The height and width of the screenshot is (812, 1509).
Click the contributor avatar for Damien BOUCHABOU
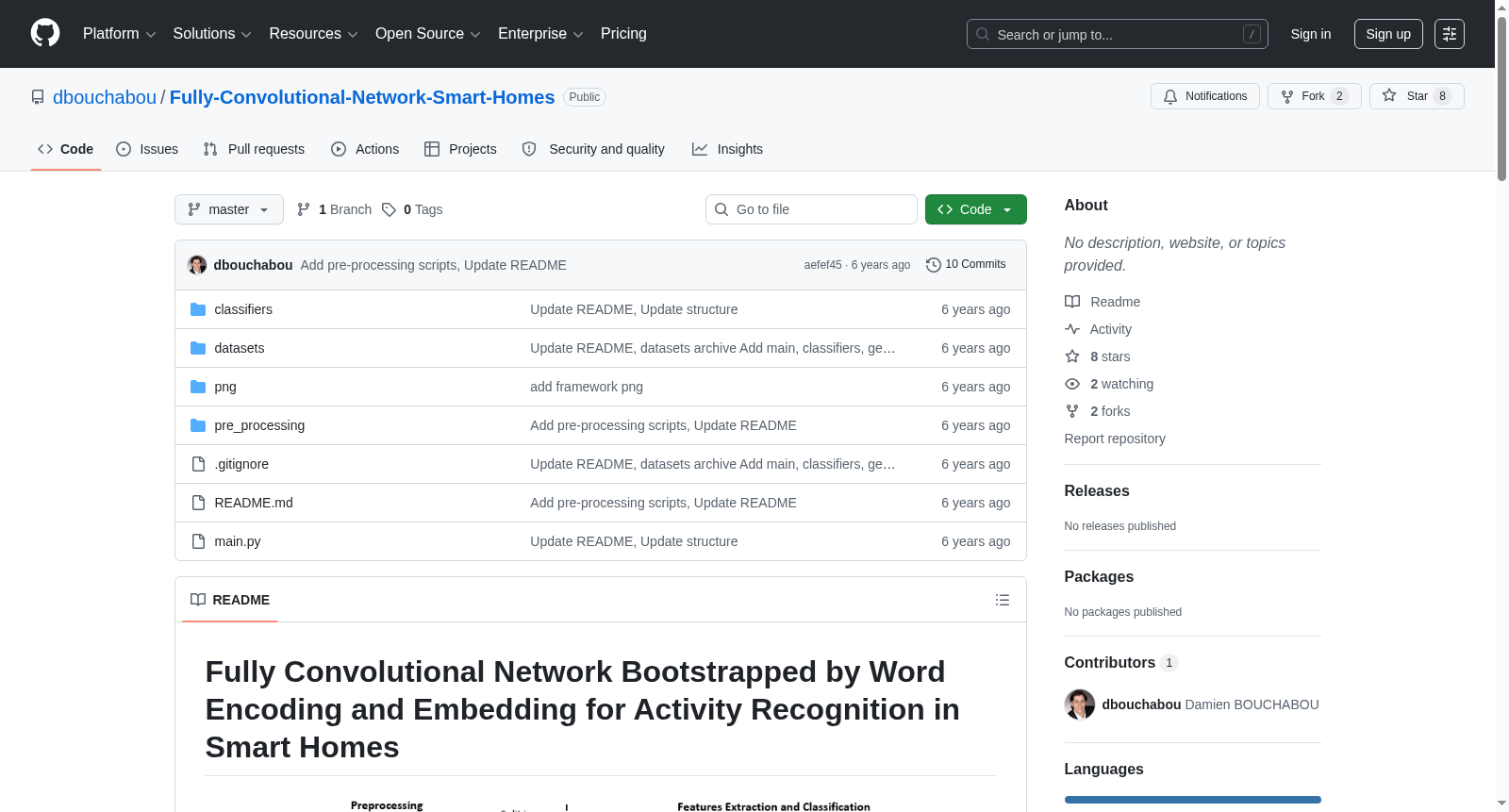(1080, 704)
